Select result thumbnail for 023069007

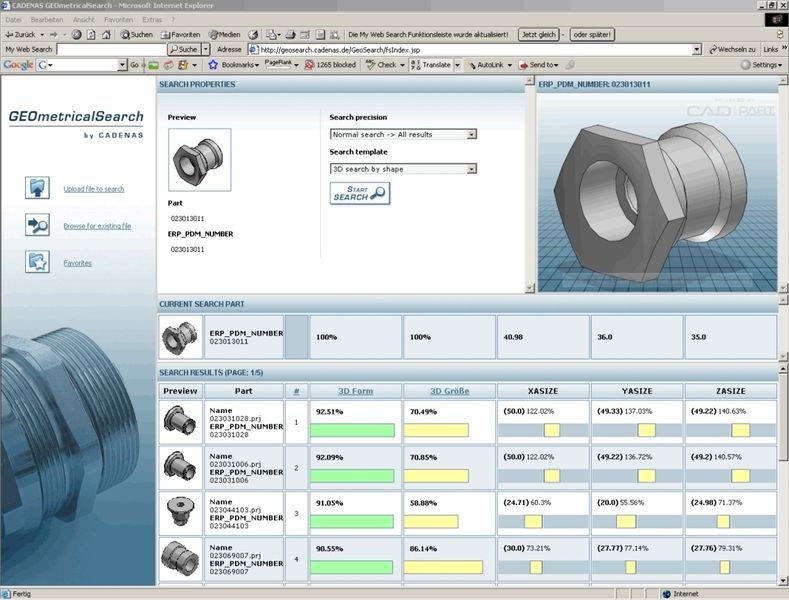[x=180, y=559]
